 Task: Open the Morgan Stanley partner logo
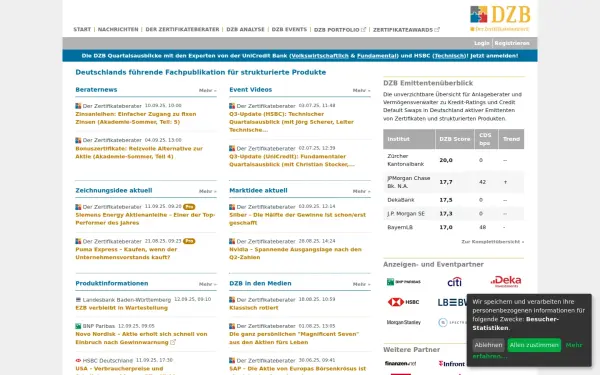pyautogui.click(x=403, y=322)
